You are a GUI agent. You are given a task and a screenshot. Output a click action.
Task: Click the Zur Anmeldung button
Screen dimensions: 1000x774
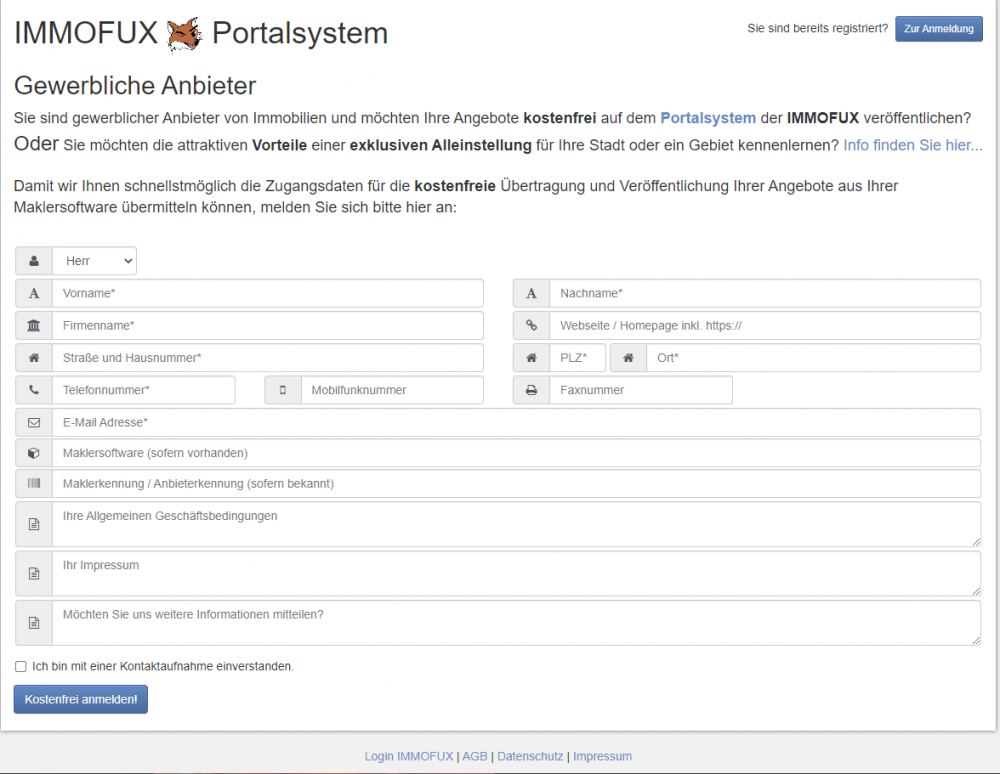(x=938, y=29)
